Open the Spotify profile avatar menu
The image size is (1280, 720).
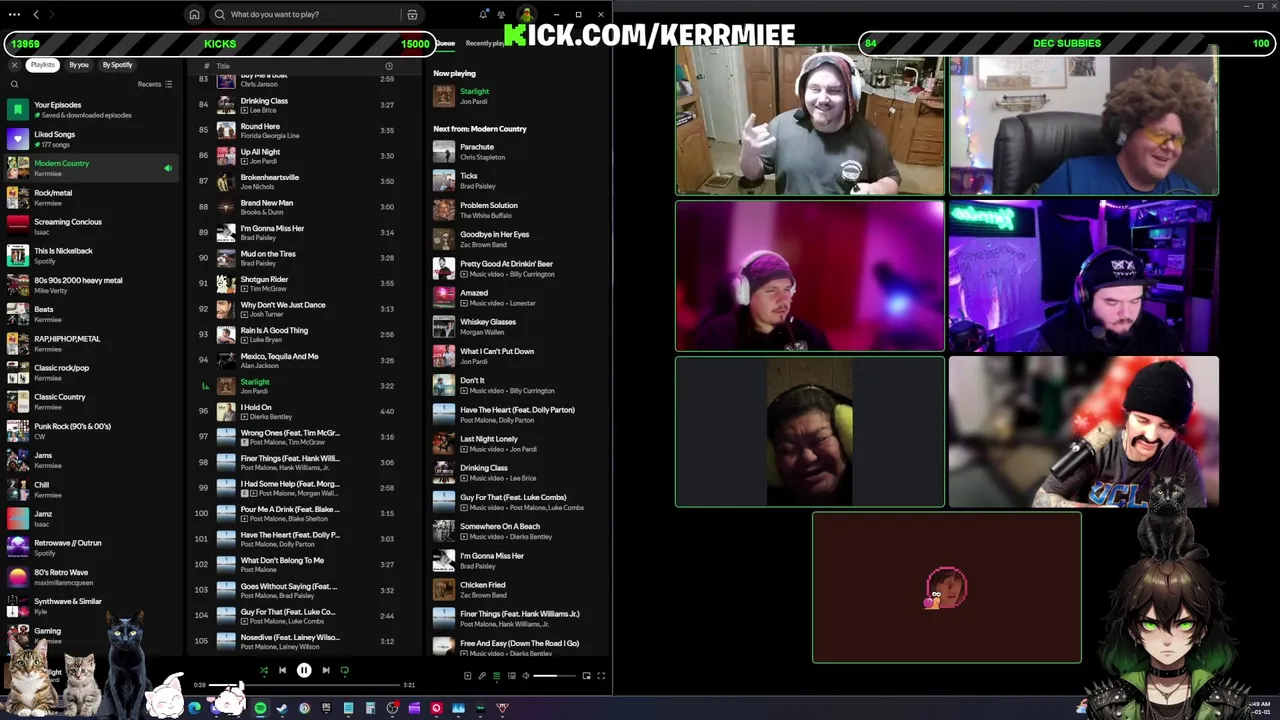(x=525, y=14)
